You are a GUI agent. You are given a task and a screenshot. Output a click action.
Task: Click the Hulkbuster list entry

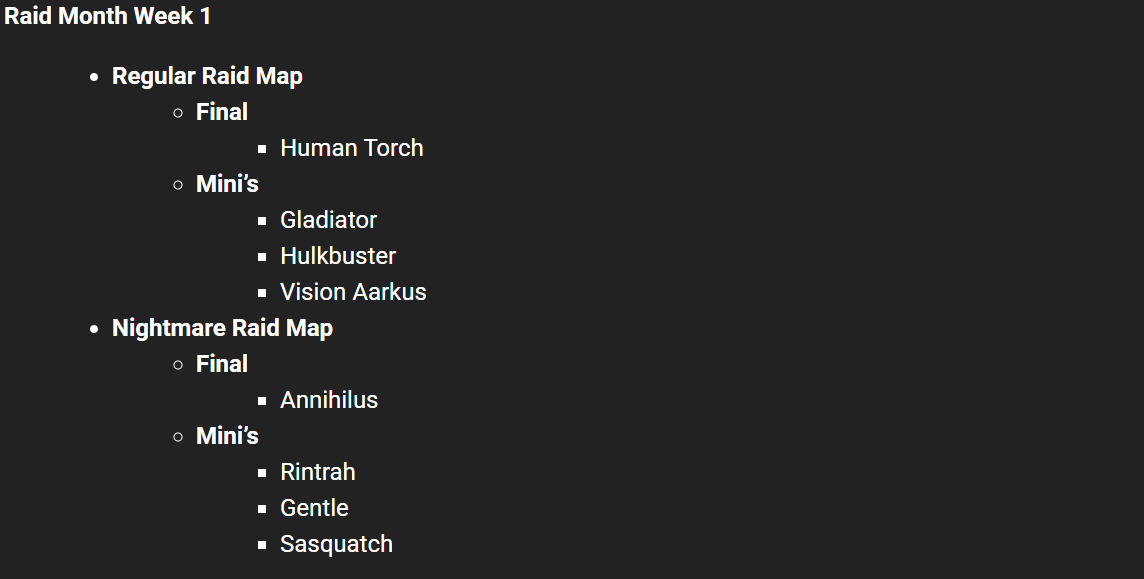(x=338, y=256)
